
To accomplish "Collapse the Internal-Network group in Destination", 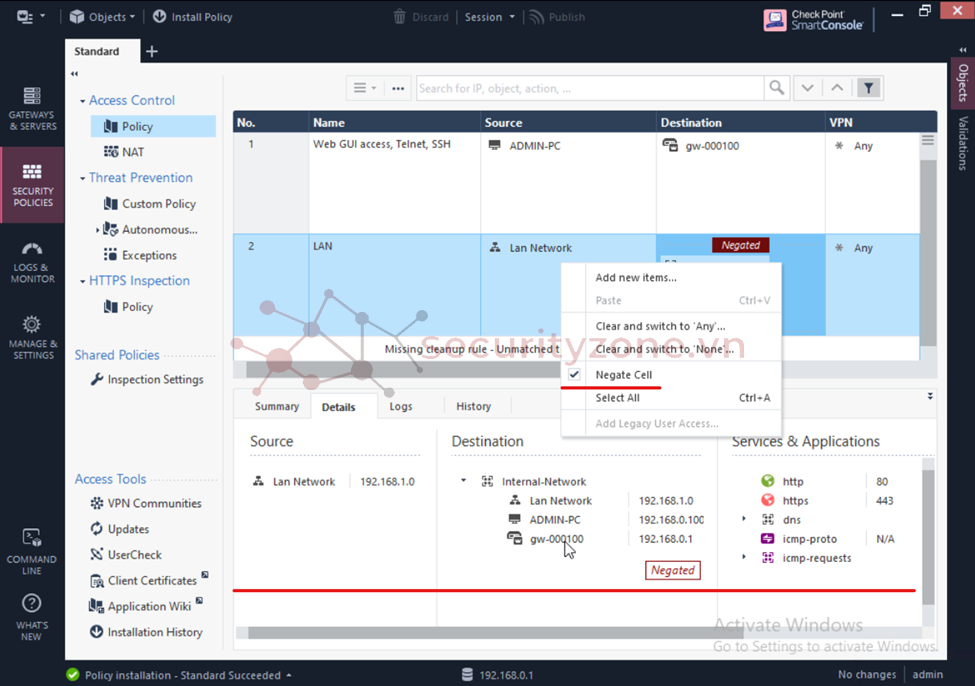I will (x=463, y=481).
